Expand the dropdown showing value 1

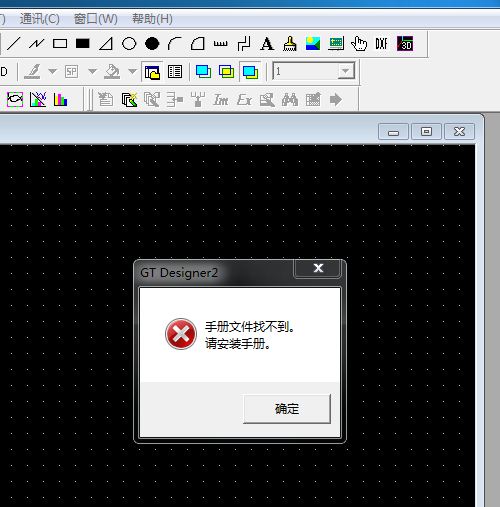point(345,71)
